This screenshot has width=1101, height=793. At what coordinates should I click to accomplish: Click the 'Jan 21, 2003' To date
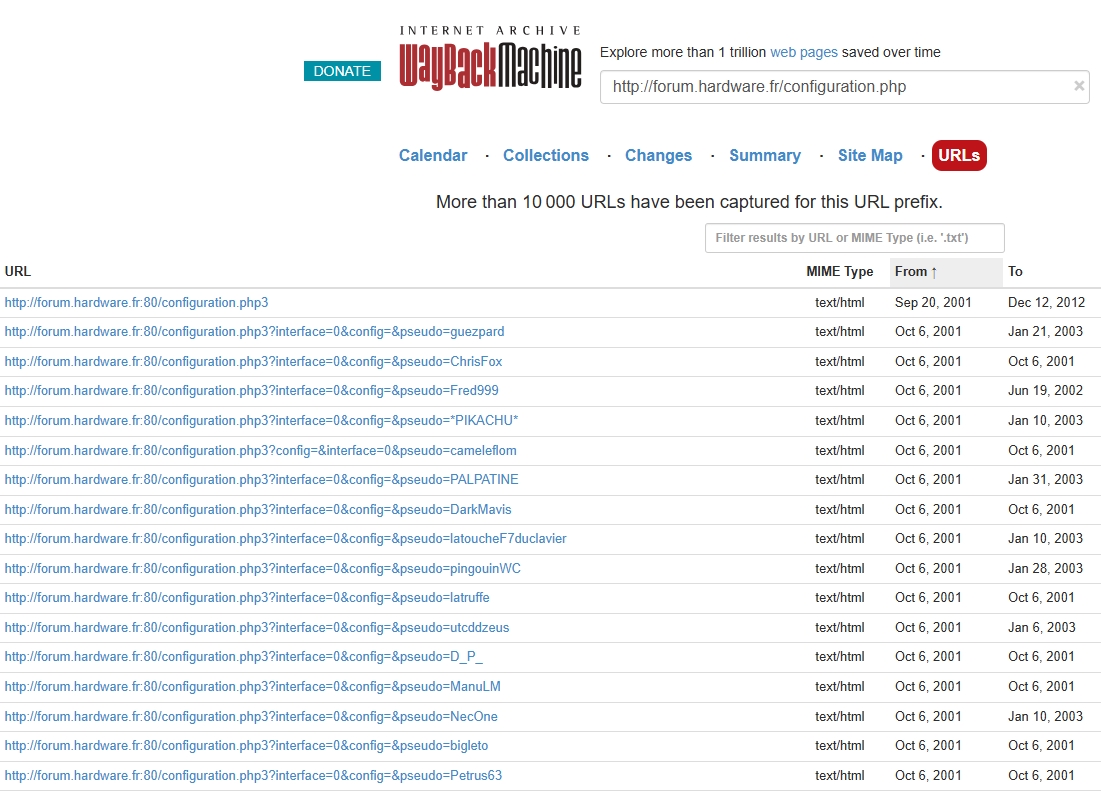(x=1046, y=332)
